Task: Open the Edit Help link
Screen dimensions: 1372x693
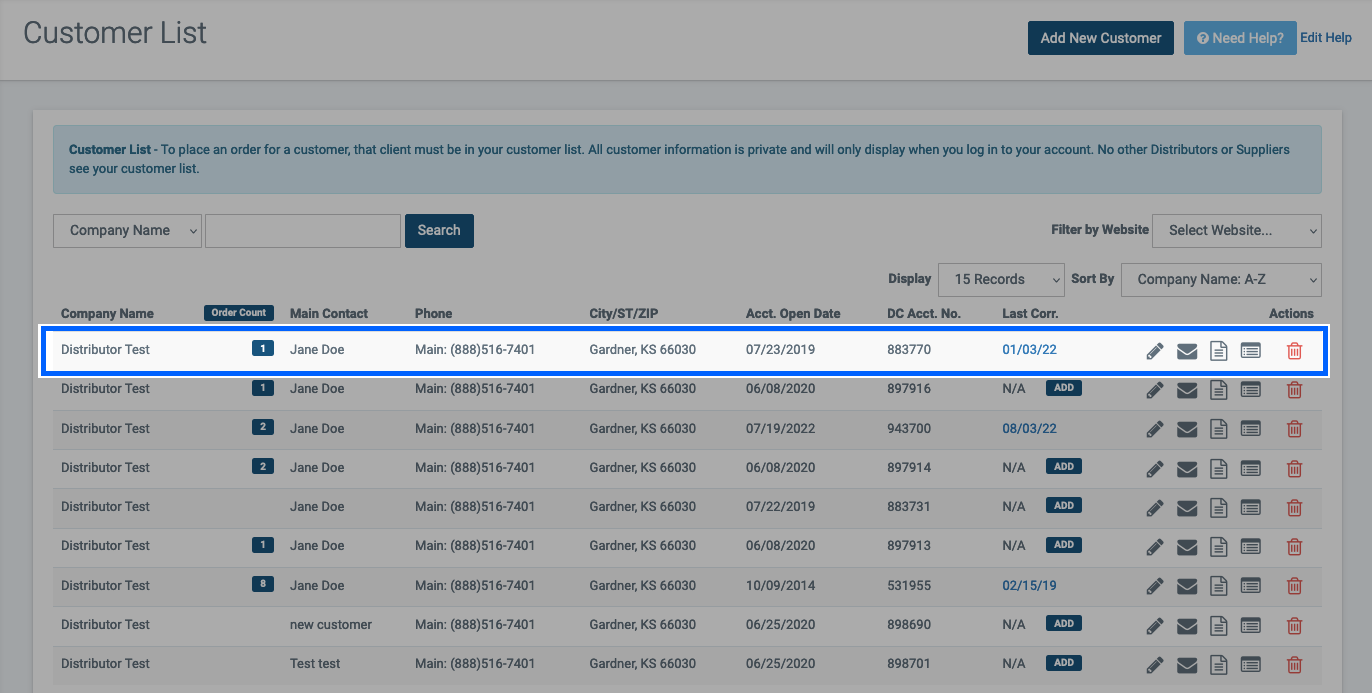Action: click(1325, 38)
